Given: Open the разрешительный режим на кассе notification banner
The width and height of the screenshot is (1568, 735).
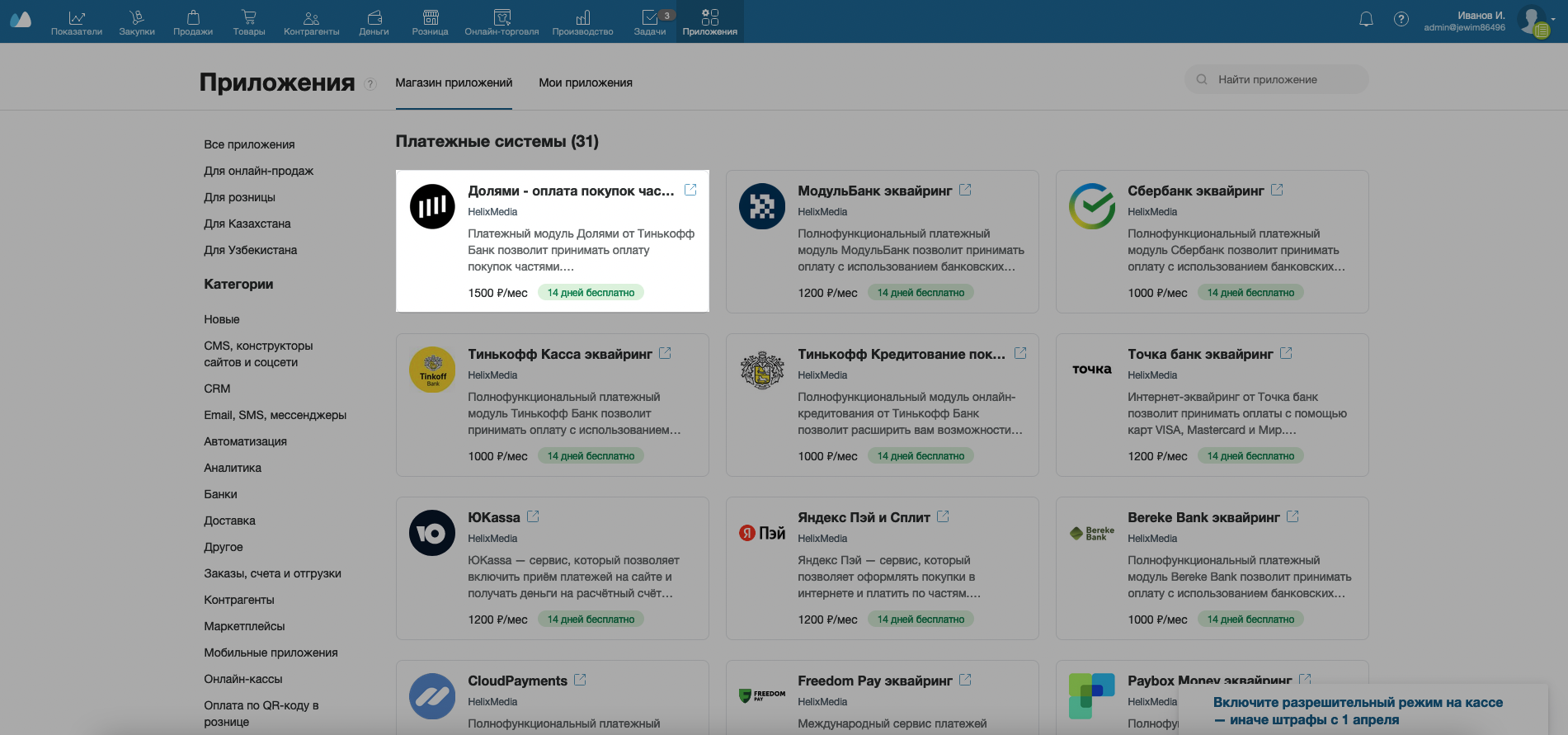Looking at the screenshot, I should pyautogui.click(x=1363, y=710).
